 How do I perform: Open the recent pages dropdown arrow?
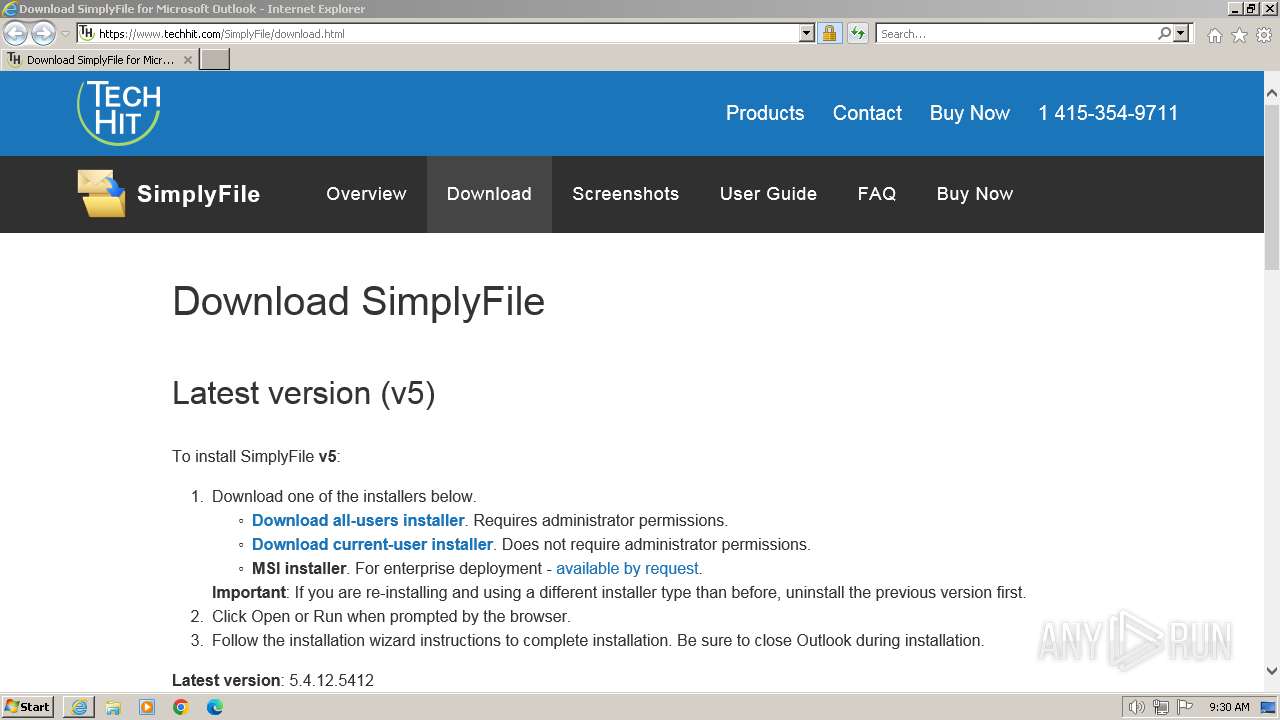65,34
